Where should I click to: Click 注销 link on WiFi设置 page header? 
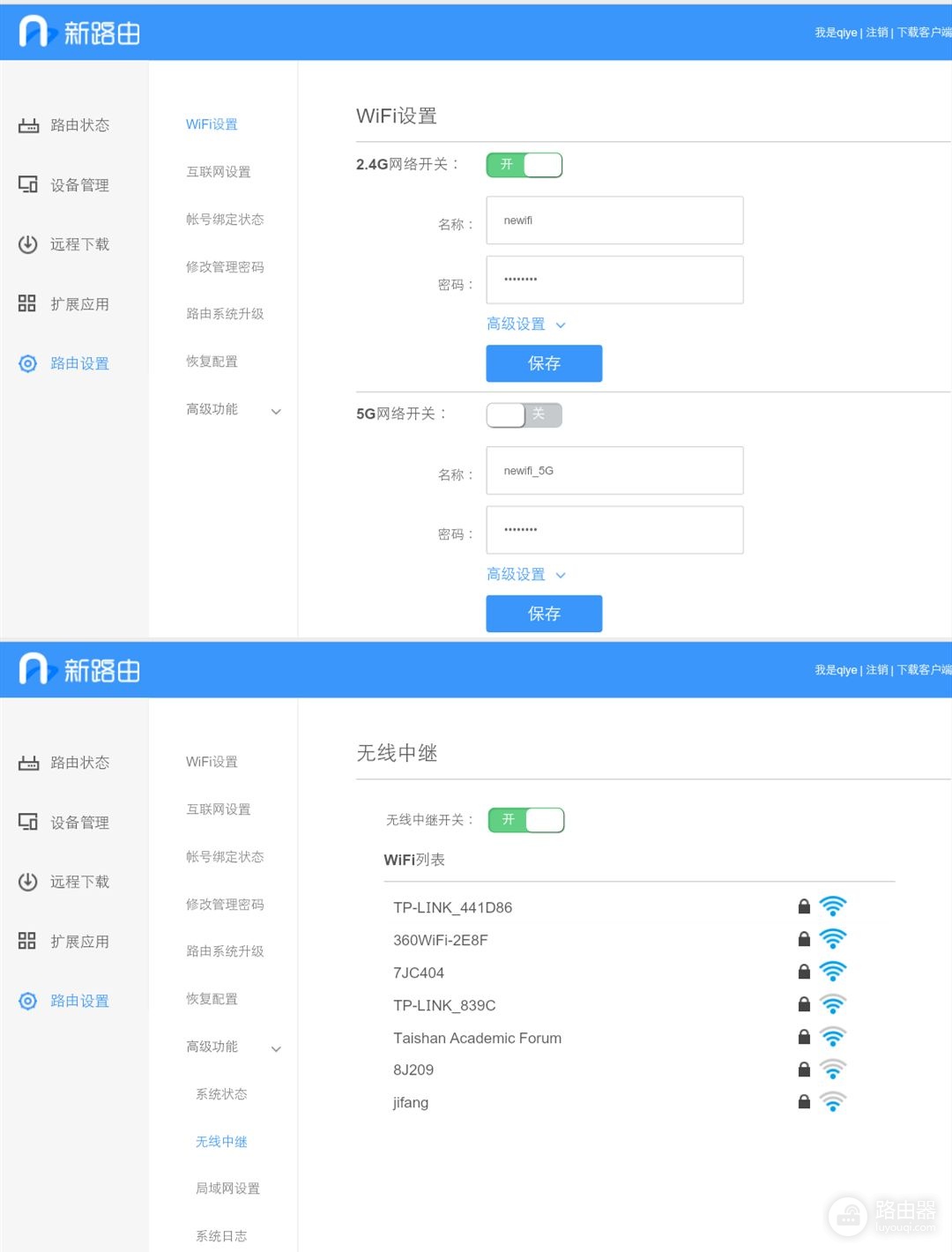(x=877, y=33)
